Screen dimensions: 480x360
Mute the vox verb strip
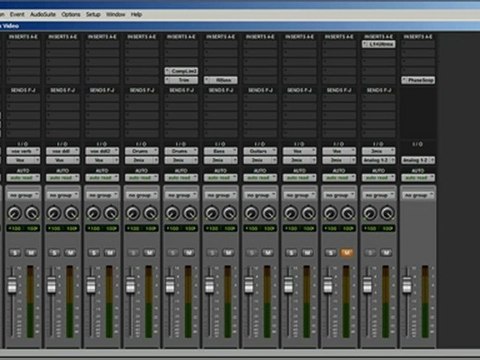pyautogui.click(x=31, y=253)
